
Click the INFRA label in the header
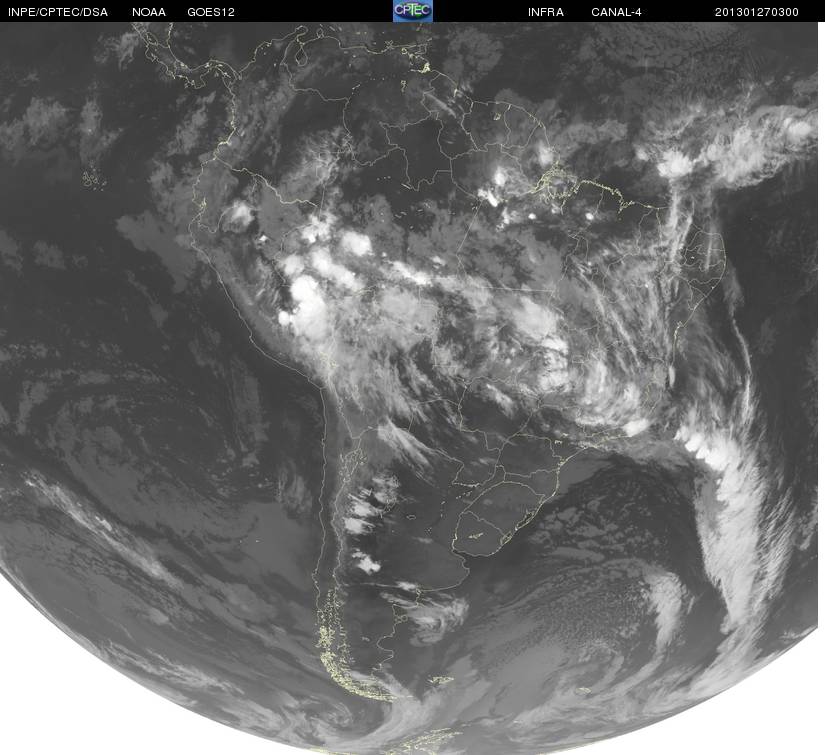coord(546,12)
